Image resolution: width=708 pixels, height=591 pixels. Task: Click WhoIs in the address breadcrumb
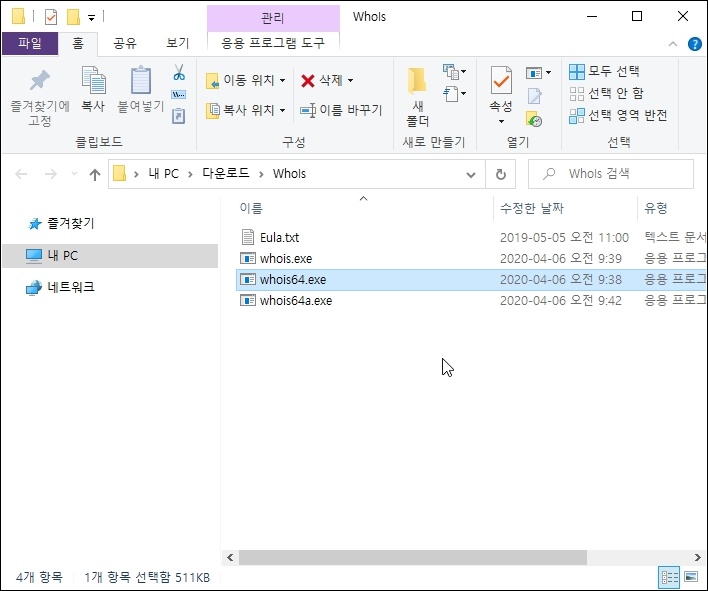[289, 174]
